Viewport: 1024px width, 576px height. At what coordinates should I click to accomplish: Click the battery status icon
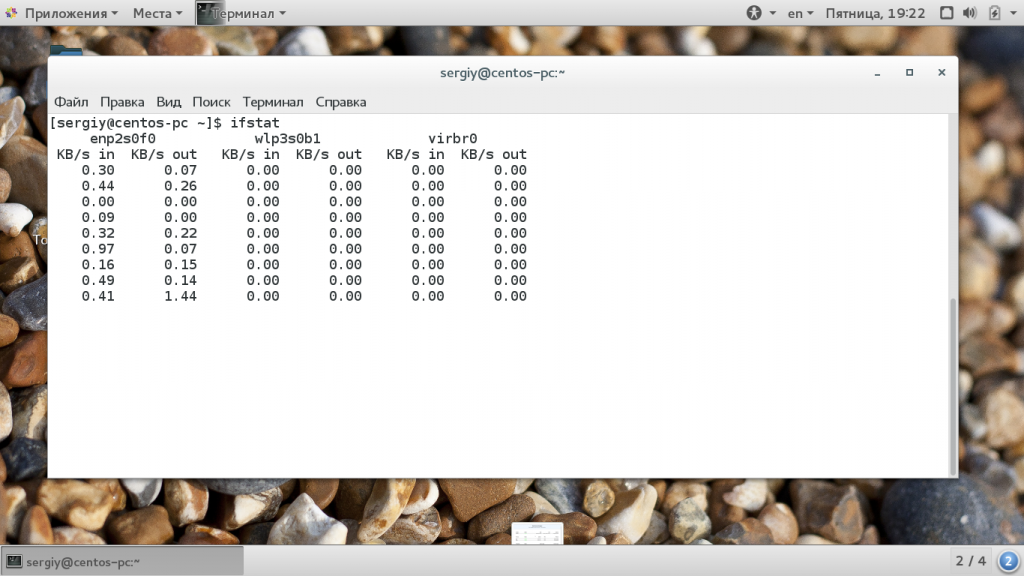click(994, 13)
